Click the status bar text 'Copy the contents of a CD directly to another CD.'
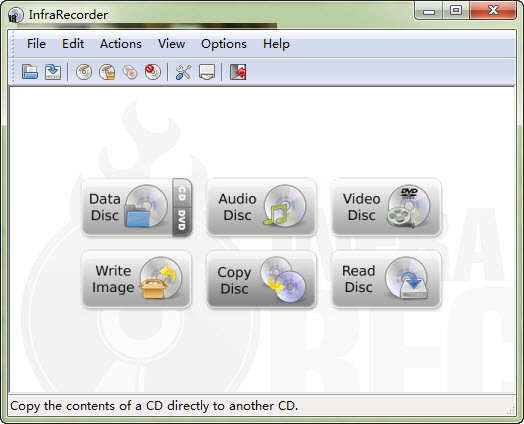Image resolution: width=524 pixels, height=424 pixels. click(154, 406)
